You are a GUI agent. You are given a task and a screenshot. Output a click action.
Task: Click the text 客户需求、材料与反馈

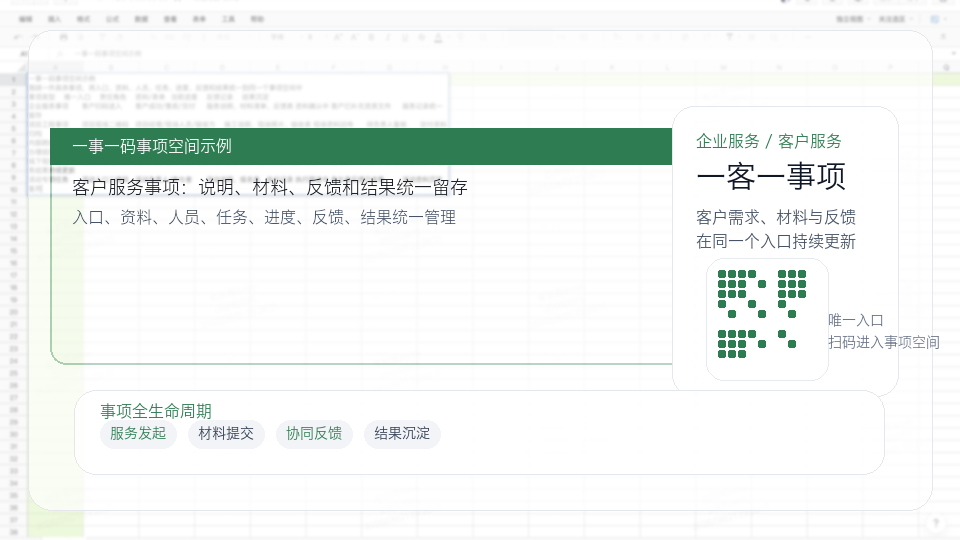[x=776, y=217]
